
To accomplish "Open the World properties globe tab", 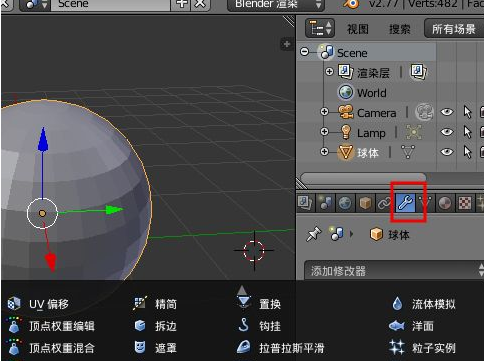I will [x=345, y=202].
